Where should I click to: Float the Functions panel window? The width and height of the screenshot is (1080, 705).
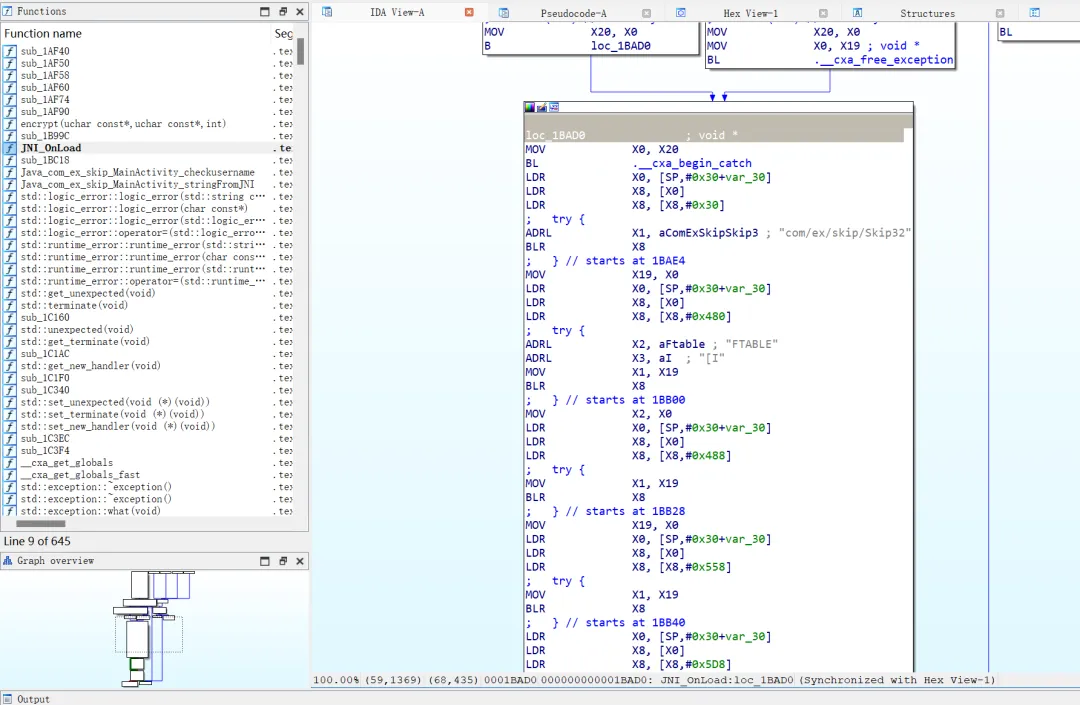pos(283,12)
